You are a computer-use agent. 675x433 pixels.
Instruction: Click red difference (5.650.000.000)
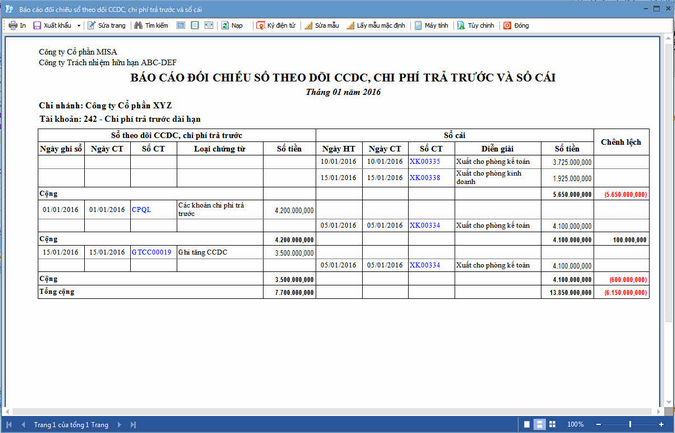coord(625,195)
